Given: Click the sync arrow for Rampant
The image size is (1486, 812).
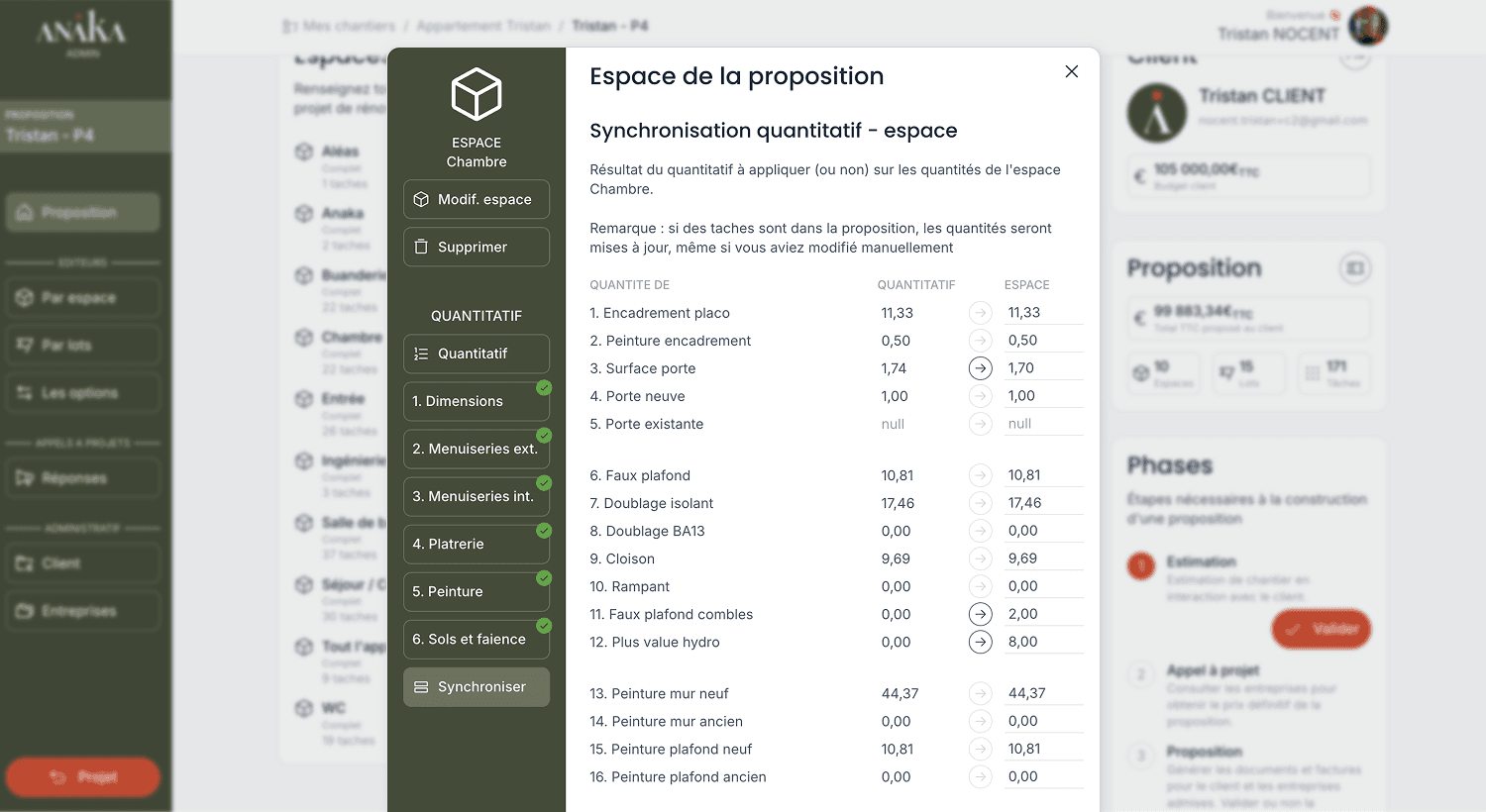Looking at the screenshot, I should coord(981,586).
